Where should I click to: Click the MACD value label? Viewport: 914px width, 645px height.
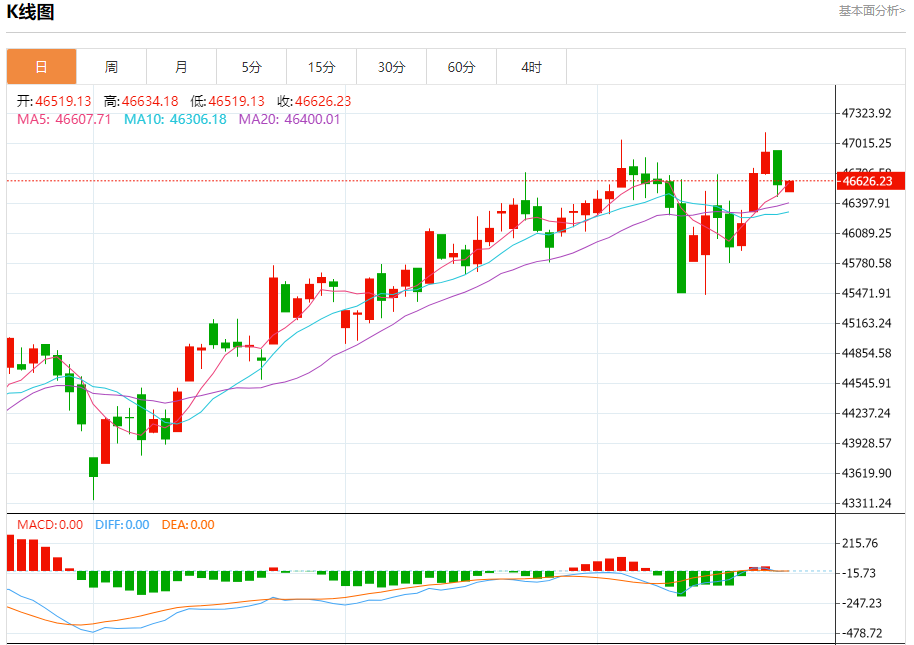50,524
